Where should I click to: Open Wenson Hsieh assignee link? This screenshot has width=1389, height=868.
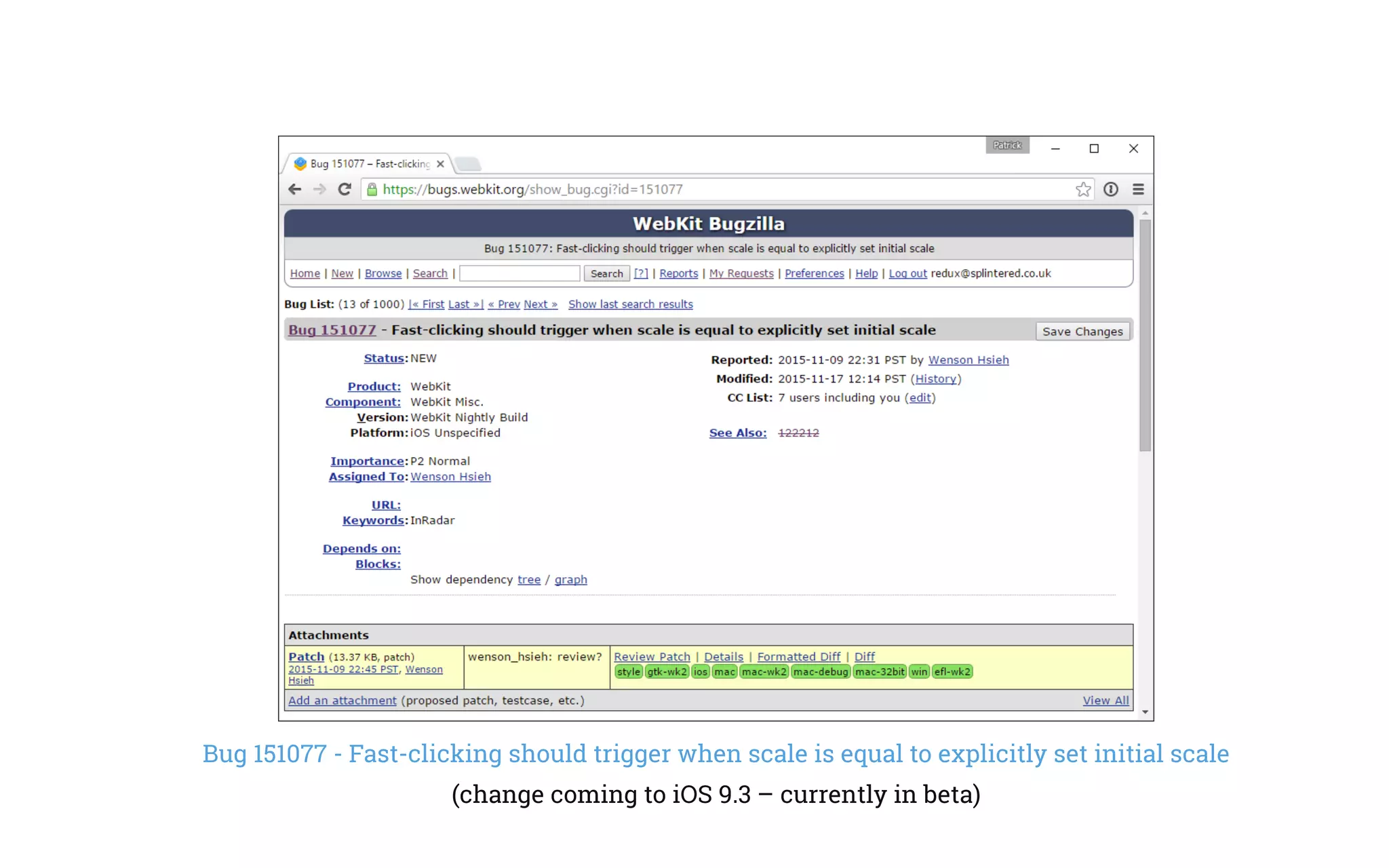click(450, 477)
